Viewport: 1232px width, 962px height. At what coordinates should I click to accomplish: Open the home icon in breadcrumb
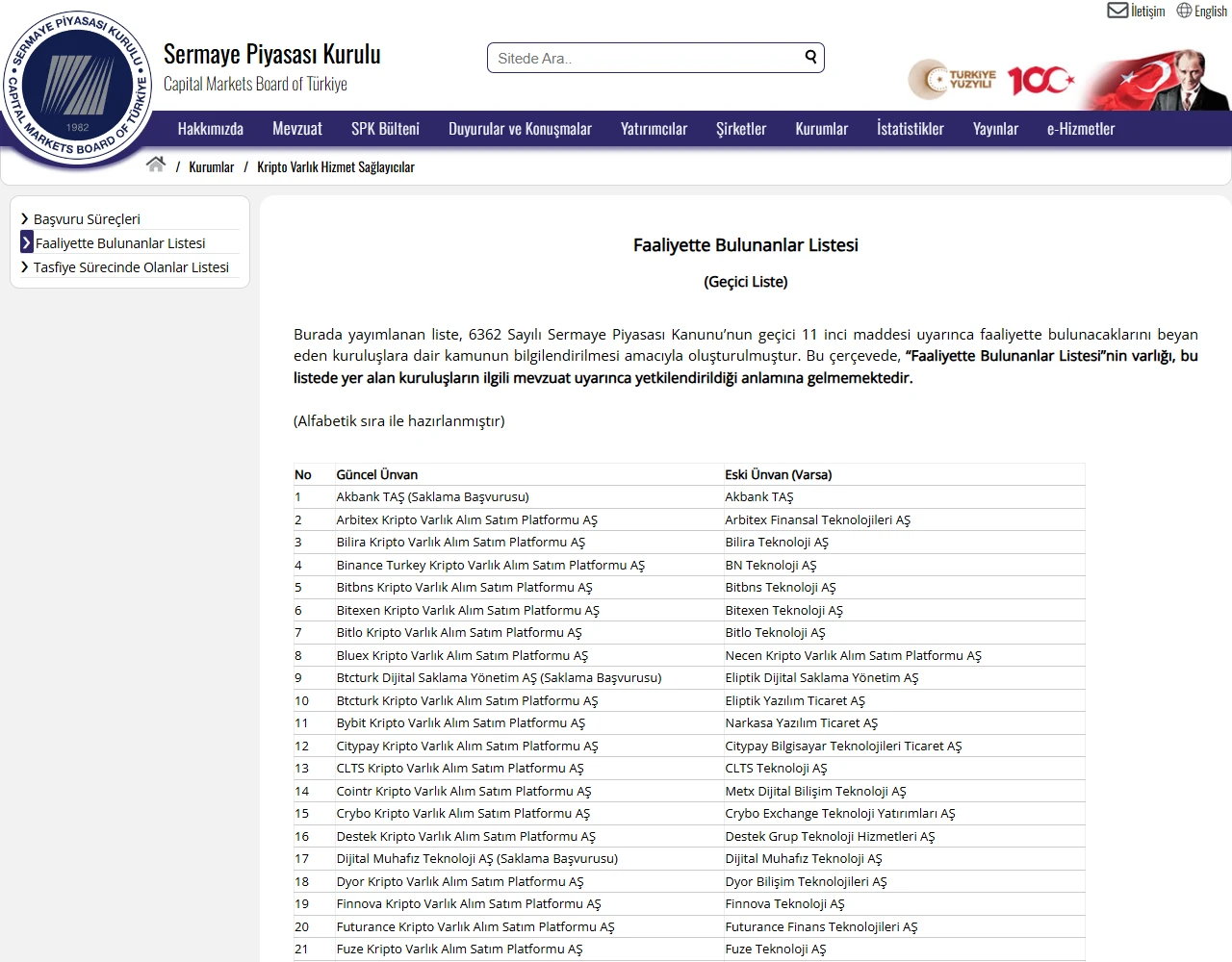(x=156, y=165)
